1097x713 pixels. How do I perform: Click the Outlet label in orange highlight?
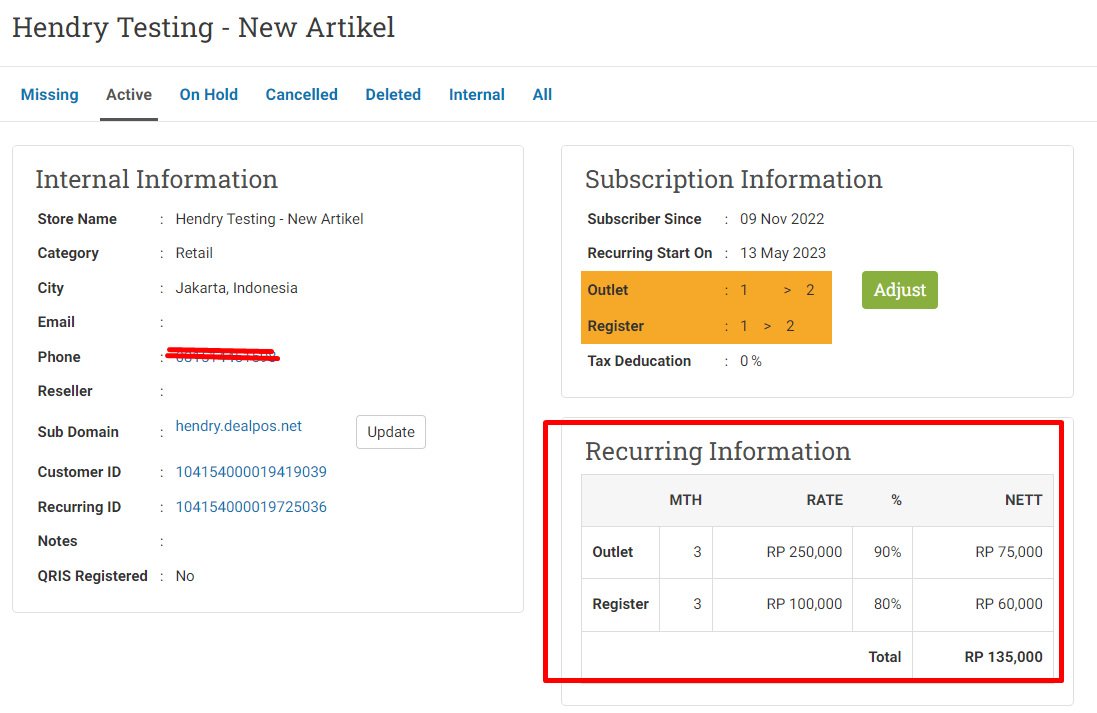click(608, 290)
